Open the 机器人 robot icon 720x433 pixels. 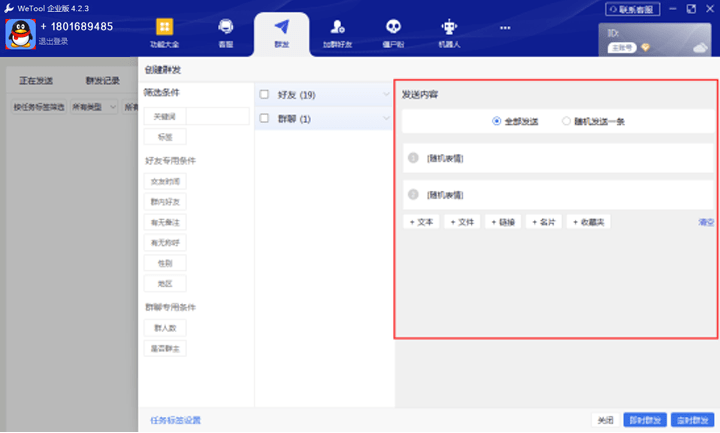tap(449, 27)
